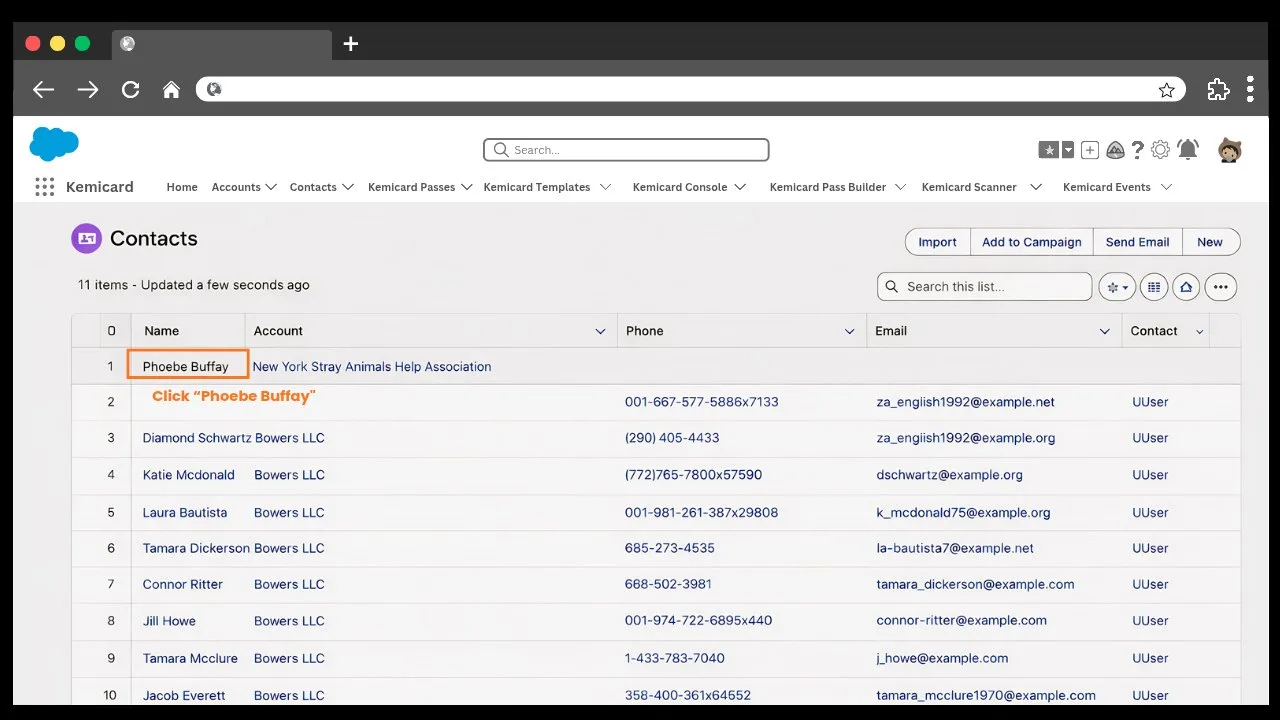Expand the Kemicard Console dropdown chevron
Viewport: 1280px width, 720px height.
click(x=740, y=187)
